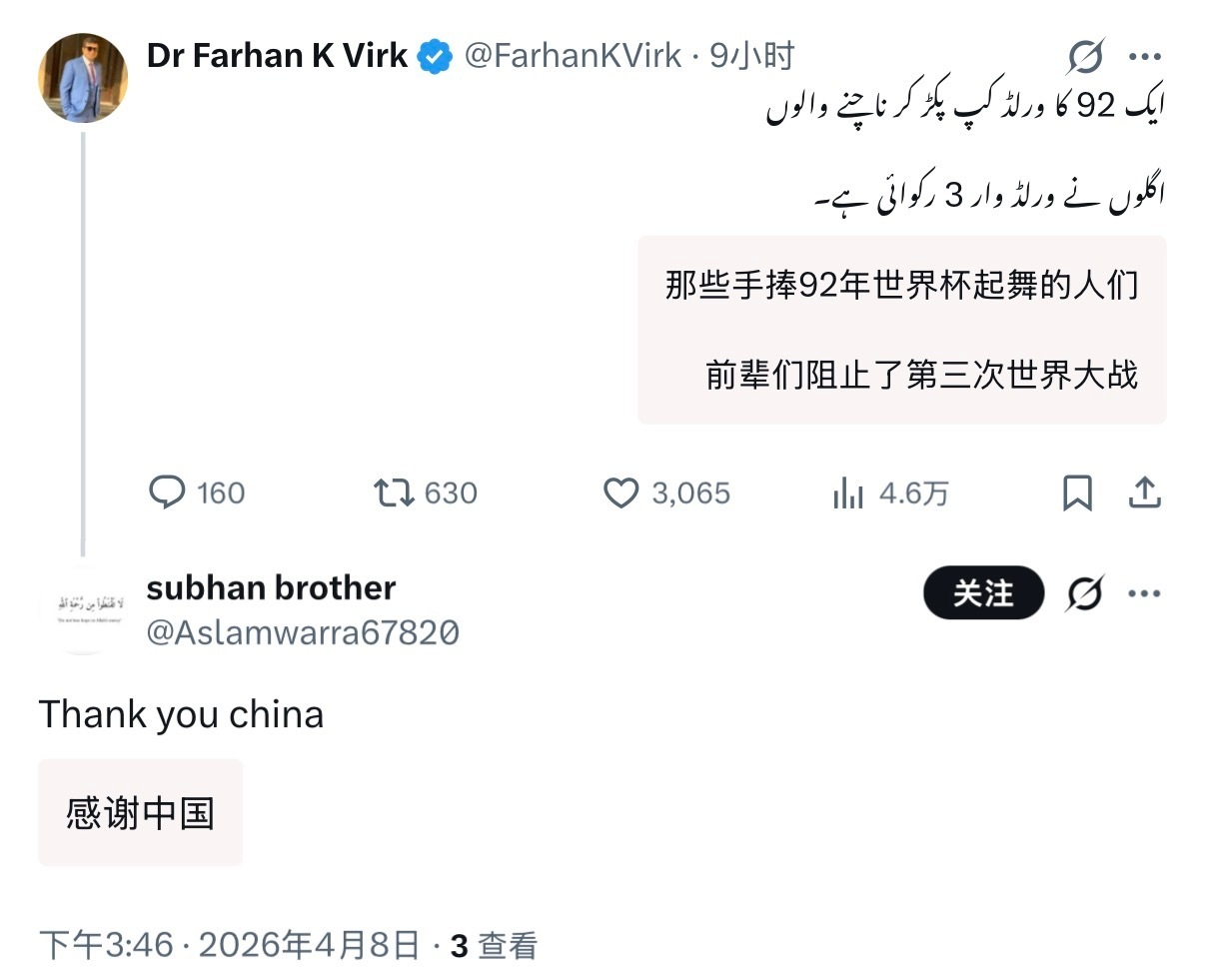Bookmark the tweet with the bookmark icon
Viewport: 1205px width, 980px height.
pyautogui.click(x=1077, y=491)
